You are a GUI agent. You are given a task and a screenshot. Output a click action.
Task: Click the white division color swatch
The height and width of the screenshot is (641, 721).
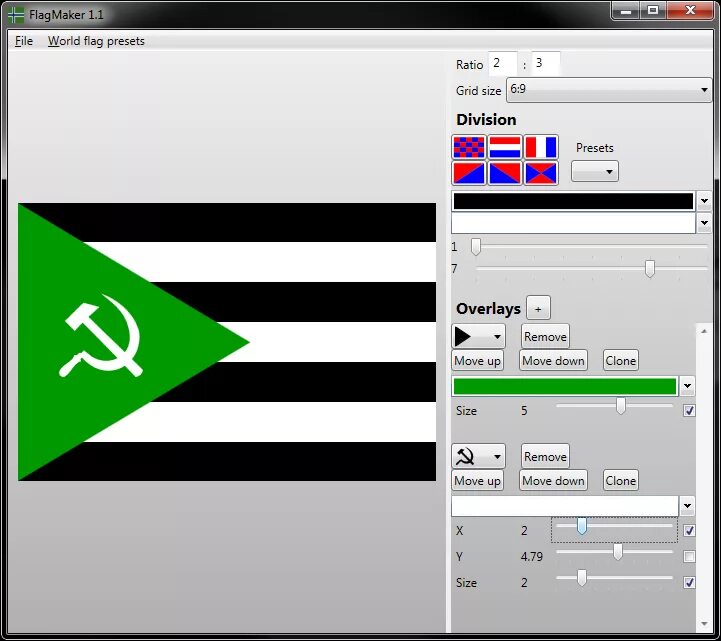tap(573, 223)
